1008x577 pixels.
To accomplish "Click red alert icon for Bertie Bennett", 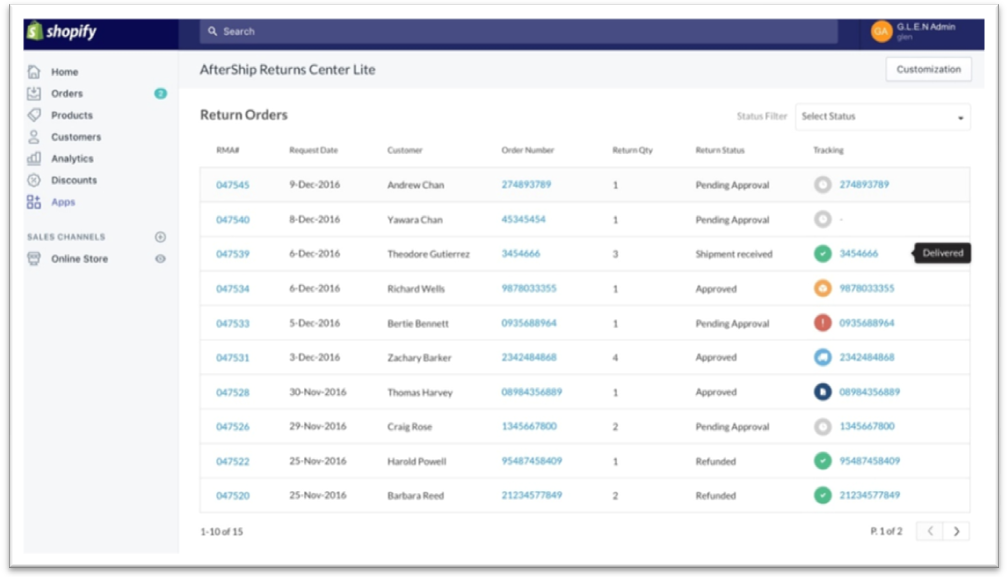I will coord(822,323).
